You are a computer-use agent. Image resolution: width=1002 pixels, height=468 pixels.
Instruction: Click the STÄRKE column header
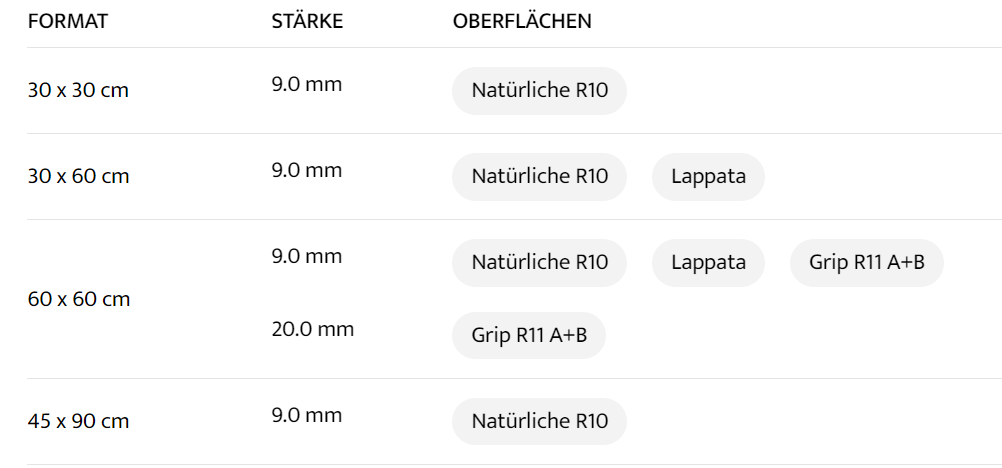pyautogui.click(x=307, y=22)
